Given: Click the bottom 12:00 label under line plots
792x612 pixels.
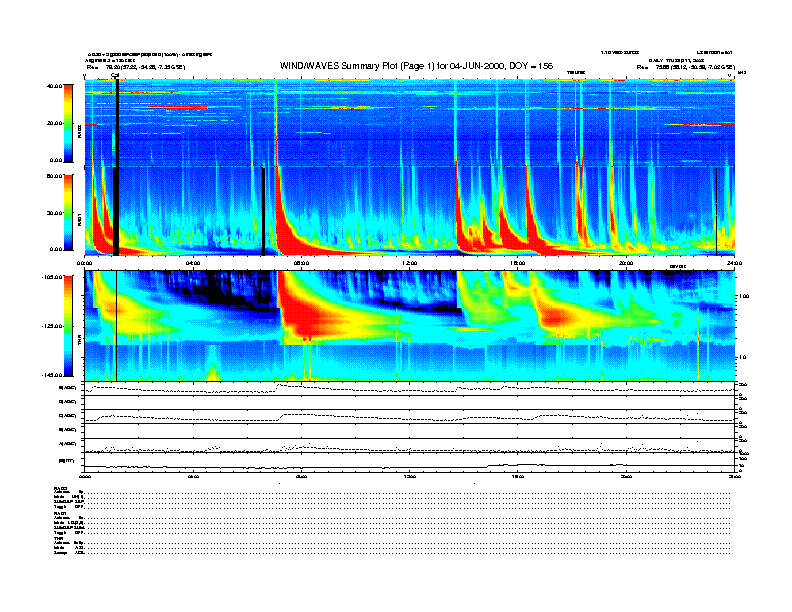Looking at the screenshot, I should [410, 476].
